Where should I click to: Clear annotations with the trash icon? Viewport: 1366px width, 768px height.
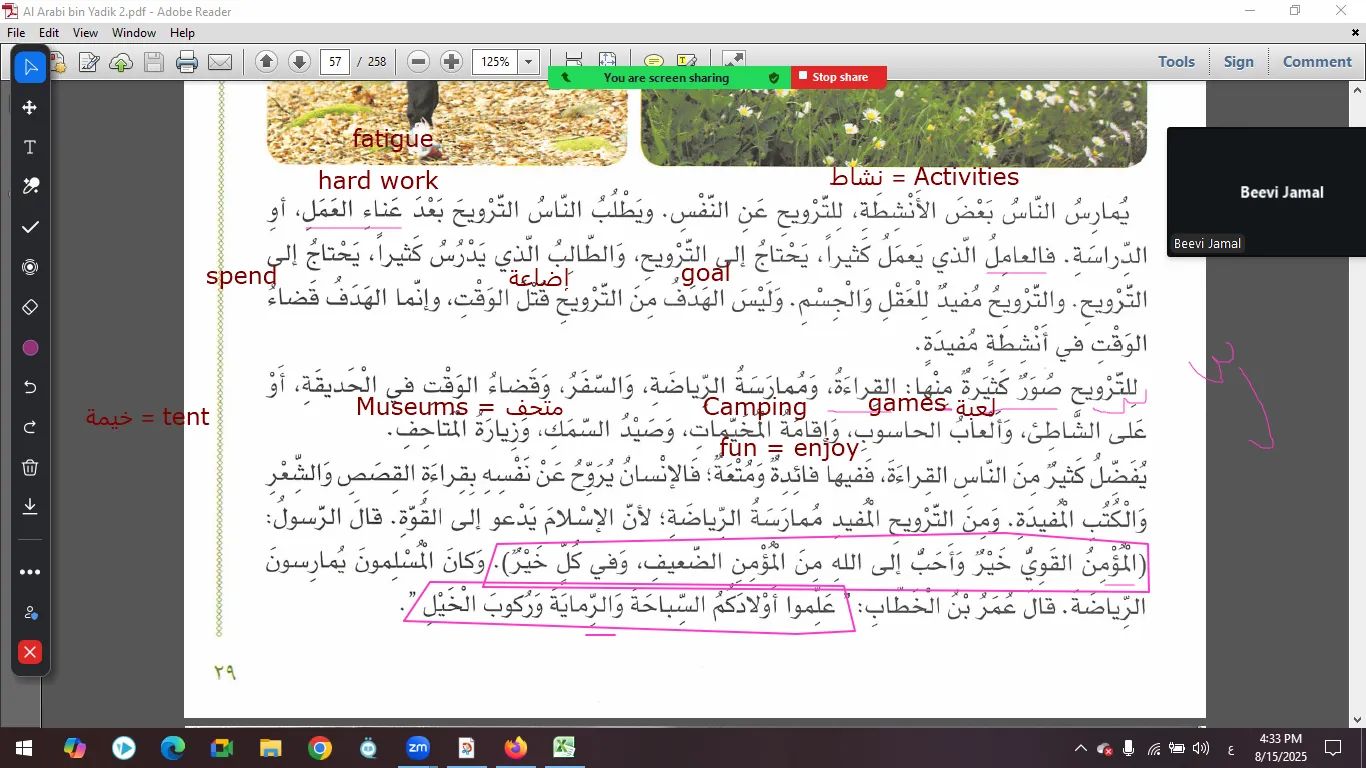(x=30, y=467)
